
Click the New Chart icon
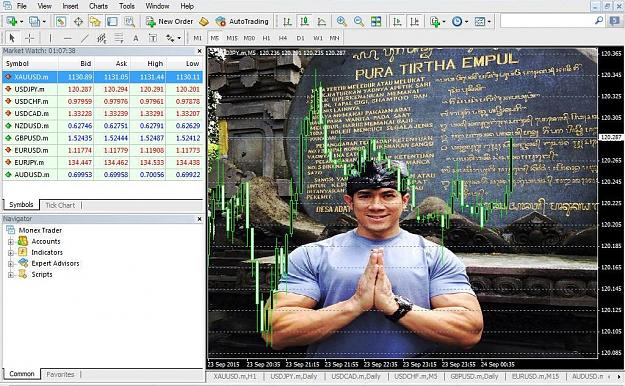(x=12, y=21)
